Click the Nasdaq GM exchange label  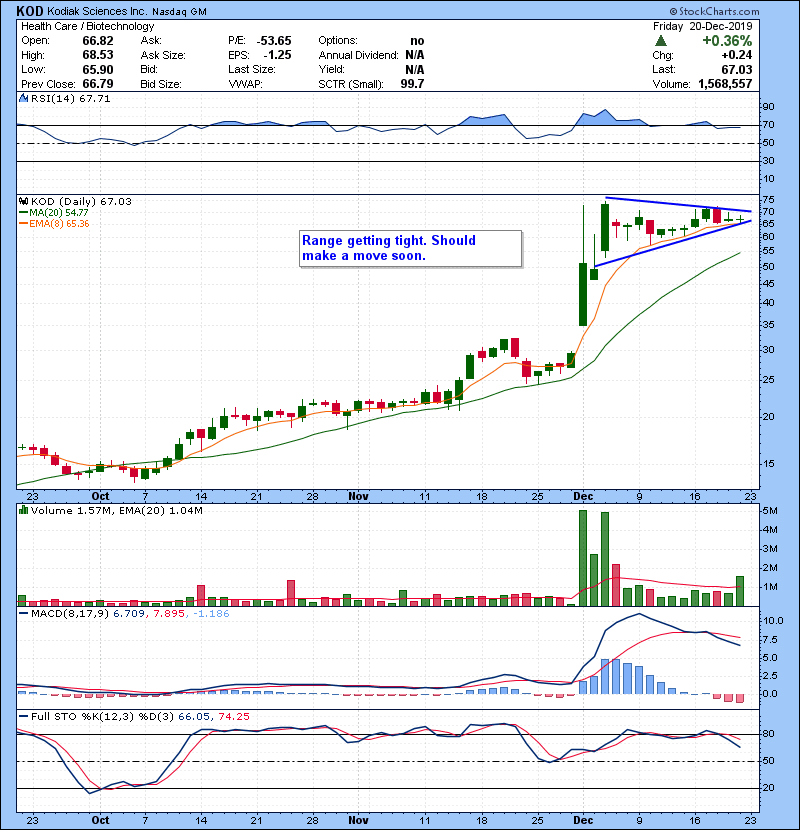pyautogui.click(x=179, y=12)
